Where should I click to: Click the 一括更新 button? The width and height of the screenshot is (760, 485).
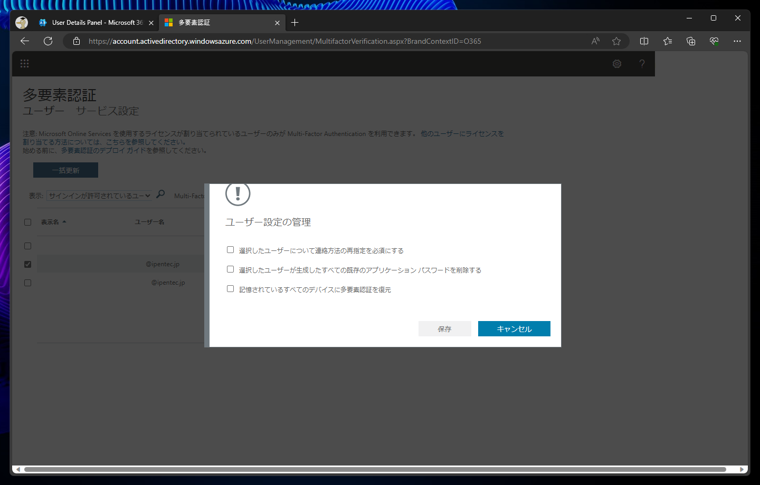click(65, 170)
